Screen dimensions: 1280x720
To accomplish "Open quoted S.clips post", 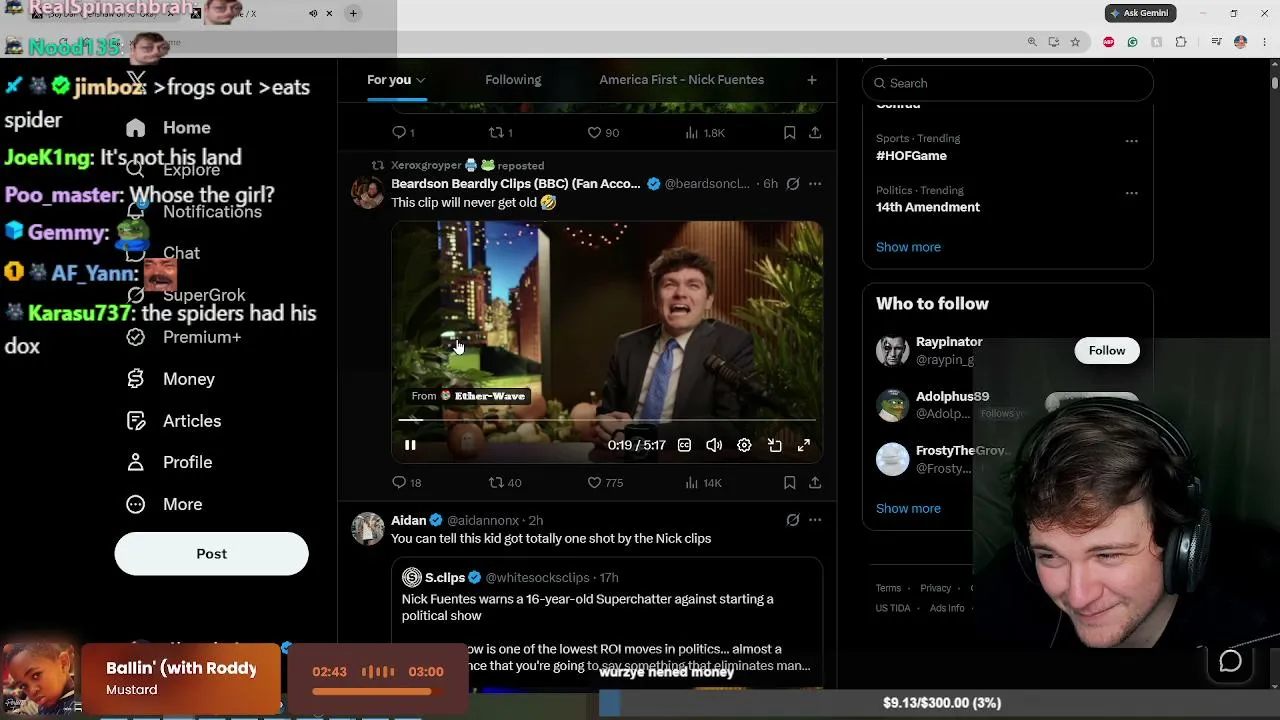I will tap(607, 622).
